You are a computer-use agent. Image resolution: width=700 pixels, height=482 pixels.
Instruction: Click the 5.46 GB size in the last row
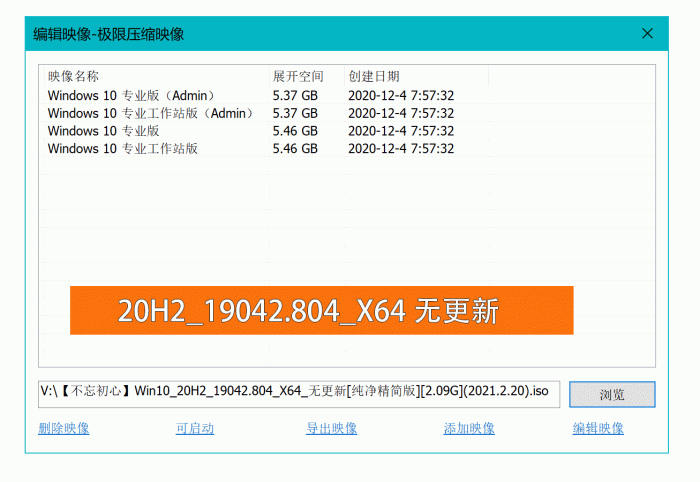coord(295,149)
